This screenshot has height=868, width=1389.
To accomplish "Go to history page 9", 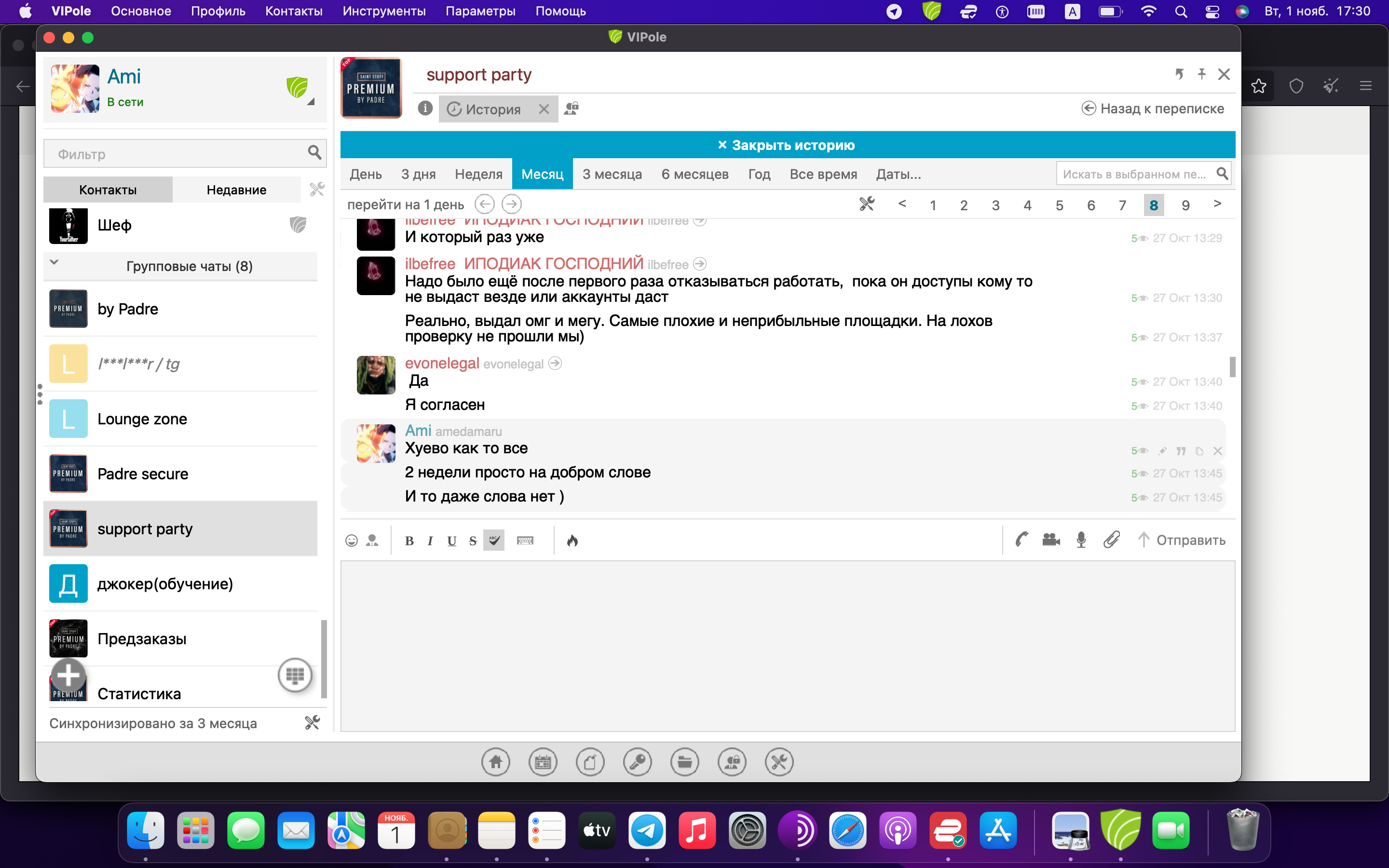I will pyautogui.click(x=1186, y=205).
